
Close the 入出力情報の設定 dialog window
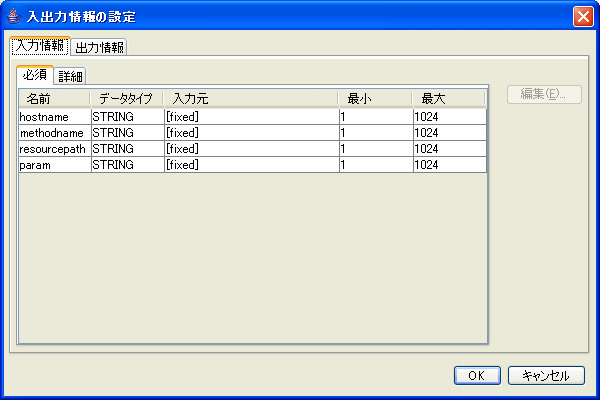tap(582, 17)
